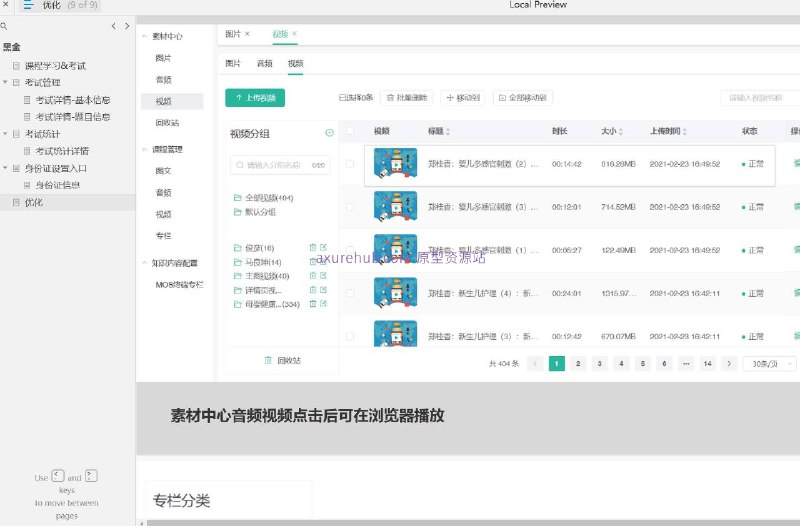Go to next page in pagination
Screen dimensions: 800x526
click(x=729, y=364)
